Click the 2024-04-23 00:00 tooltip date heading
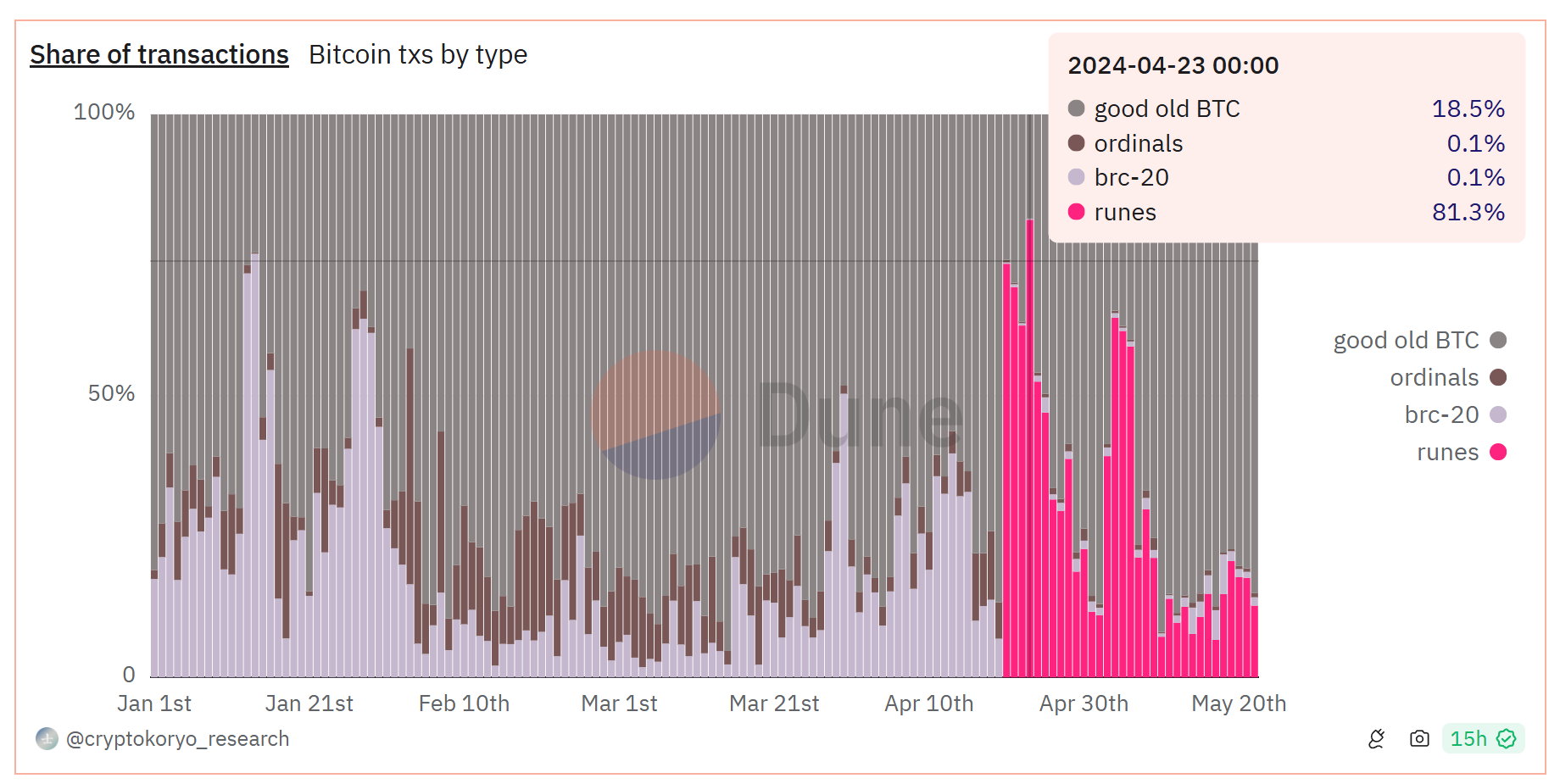This screenshot has width=1560, height=784. [1173, 66]
